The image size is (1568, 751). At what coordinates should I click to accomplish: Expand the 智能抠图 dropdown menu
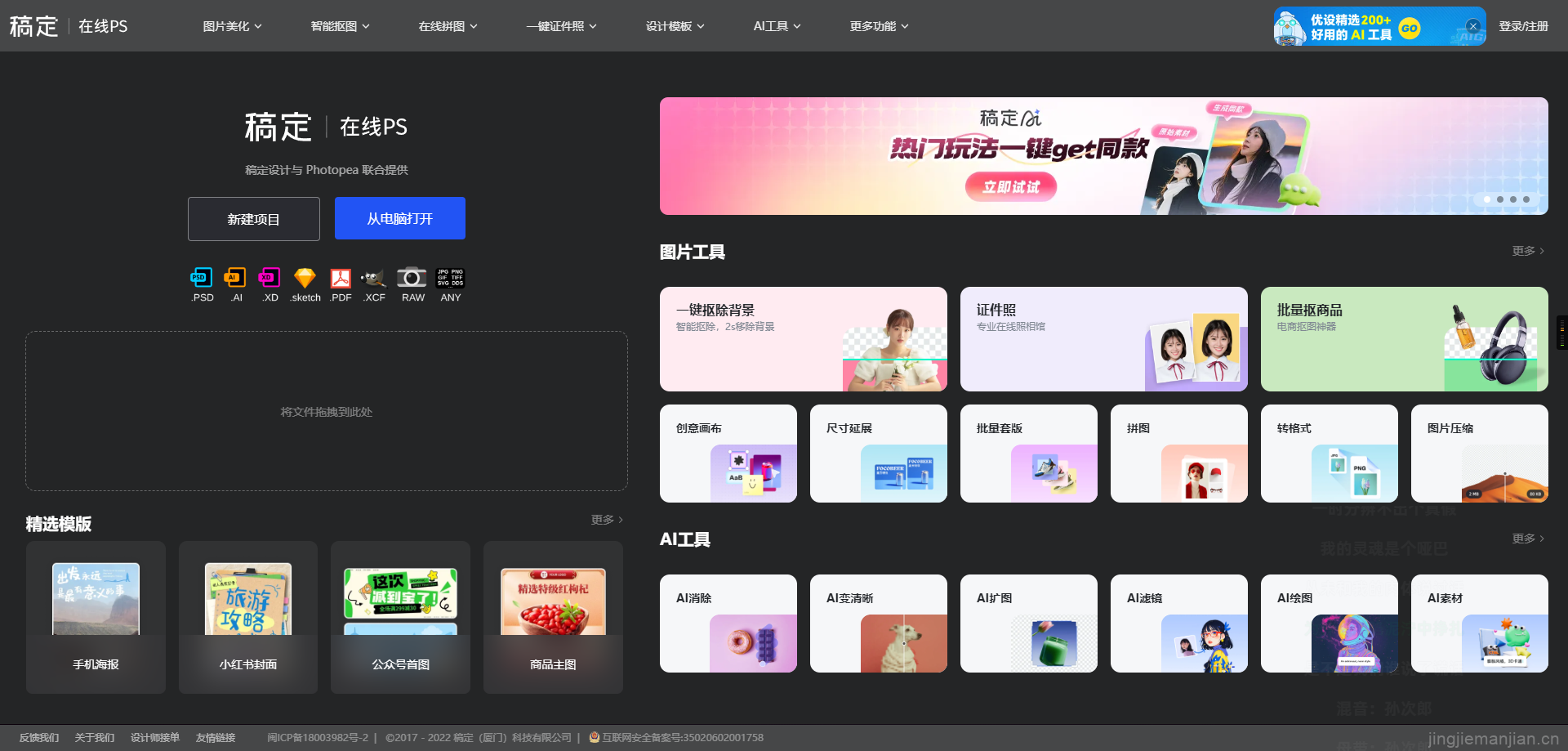pos(340,26)
